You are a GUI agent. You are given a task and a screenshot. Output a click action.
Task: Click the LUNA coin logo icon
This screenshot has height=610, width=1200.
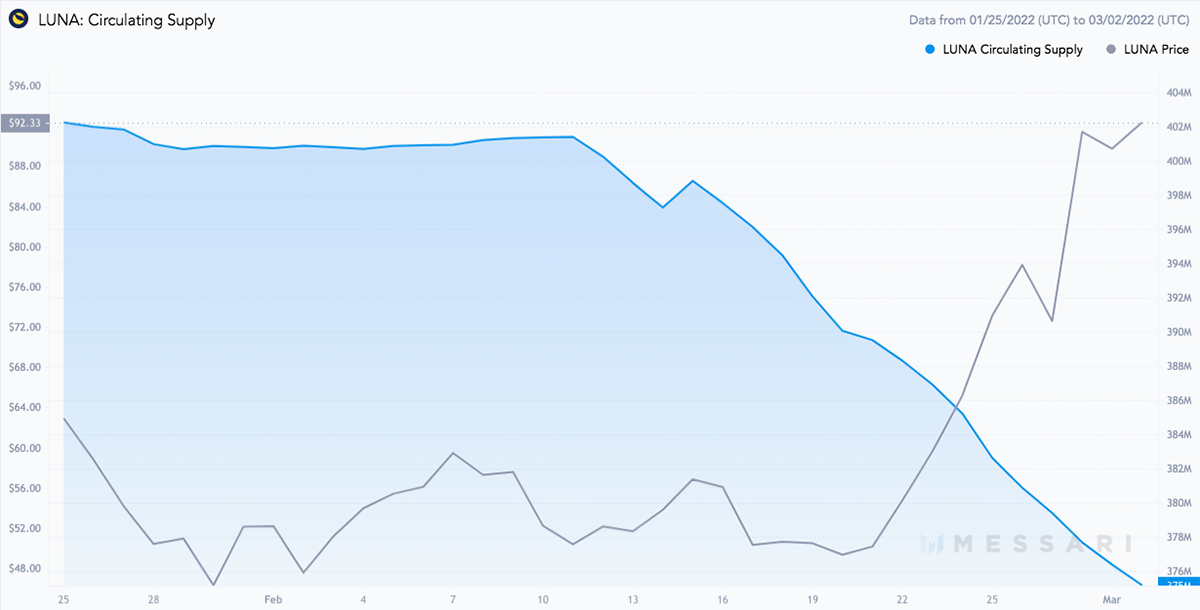(x=17, y=19)
